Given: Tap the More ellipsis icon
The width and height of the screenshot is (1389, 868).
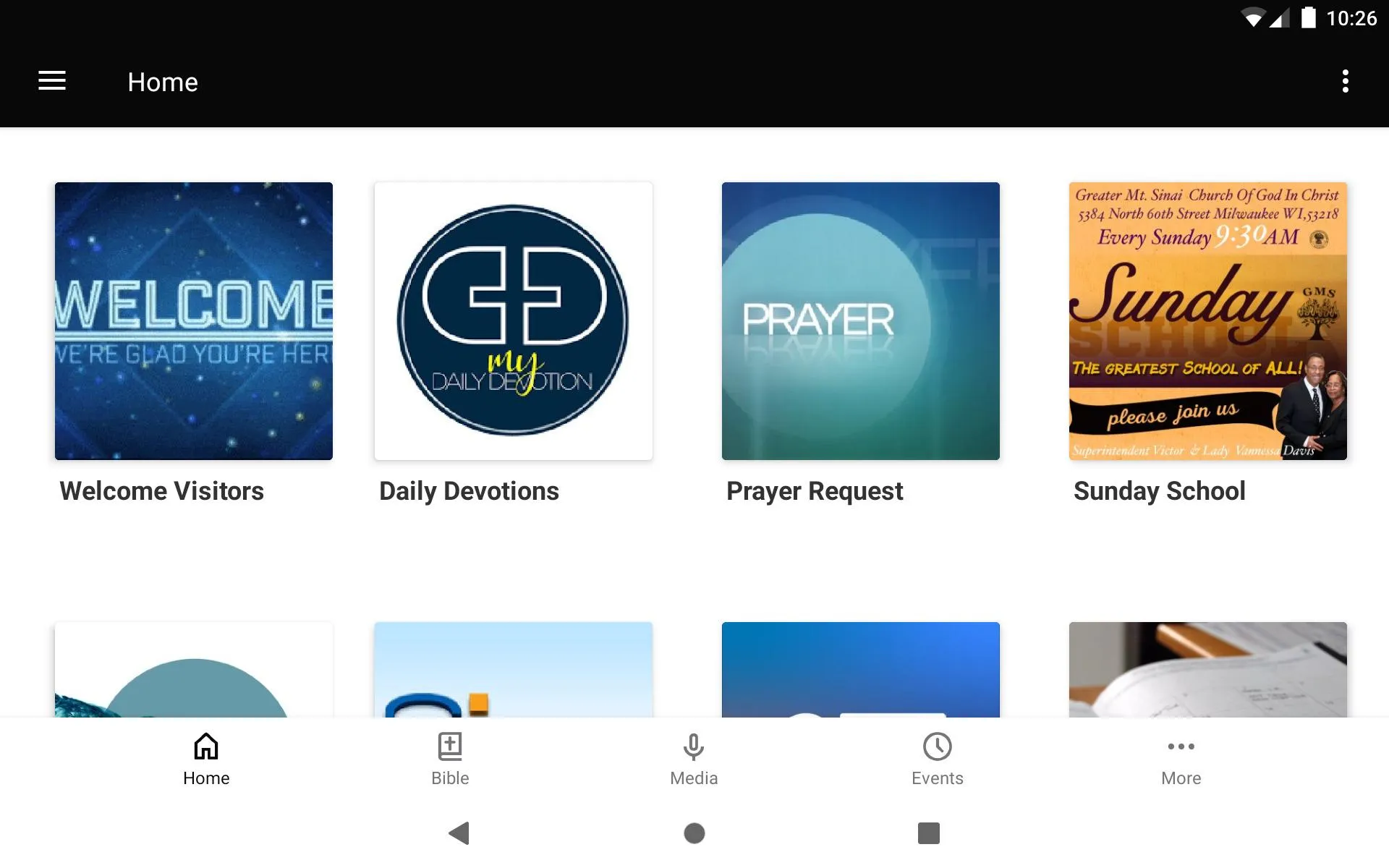Looking at the screenshot, I should point(1181,746).
